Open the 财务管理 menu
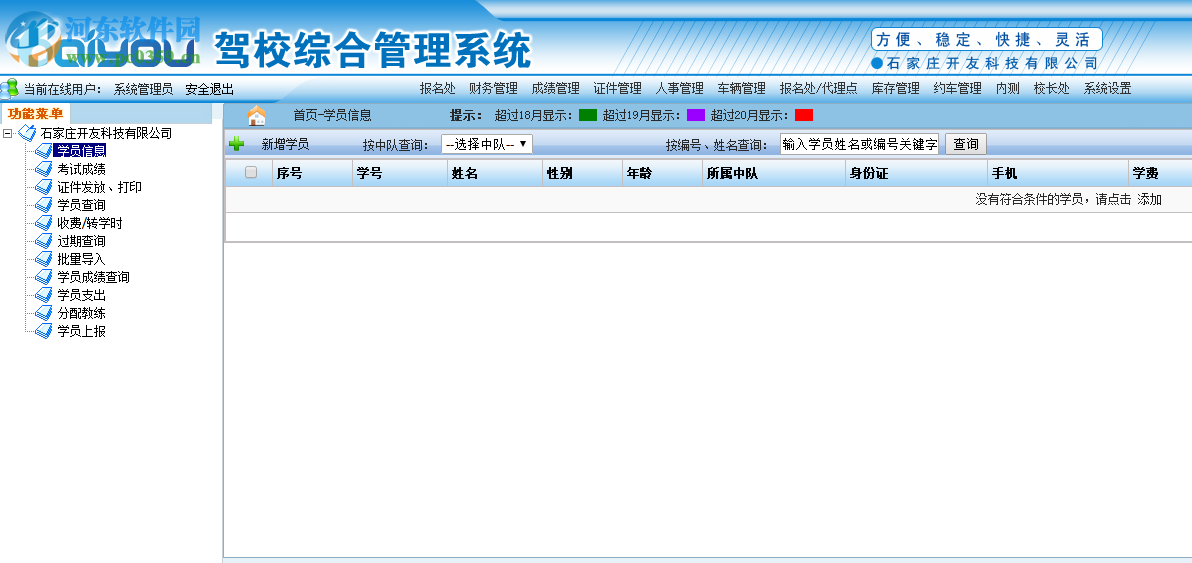The image size is (1192, 563). click(x=493, y=88)
